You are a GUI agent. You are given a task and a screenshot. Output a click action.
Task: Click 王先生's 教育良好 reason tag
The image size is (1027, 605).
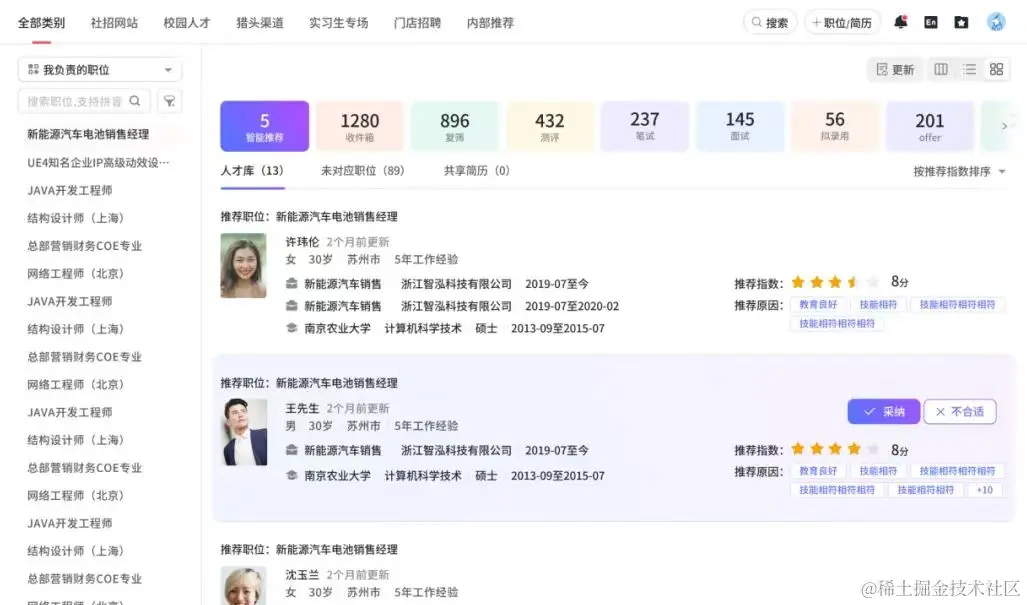(x=818, y=471)
